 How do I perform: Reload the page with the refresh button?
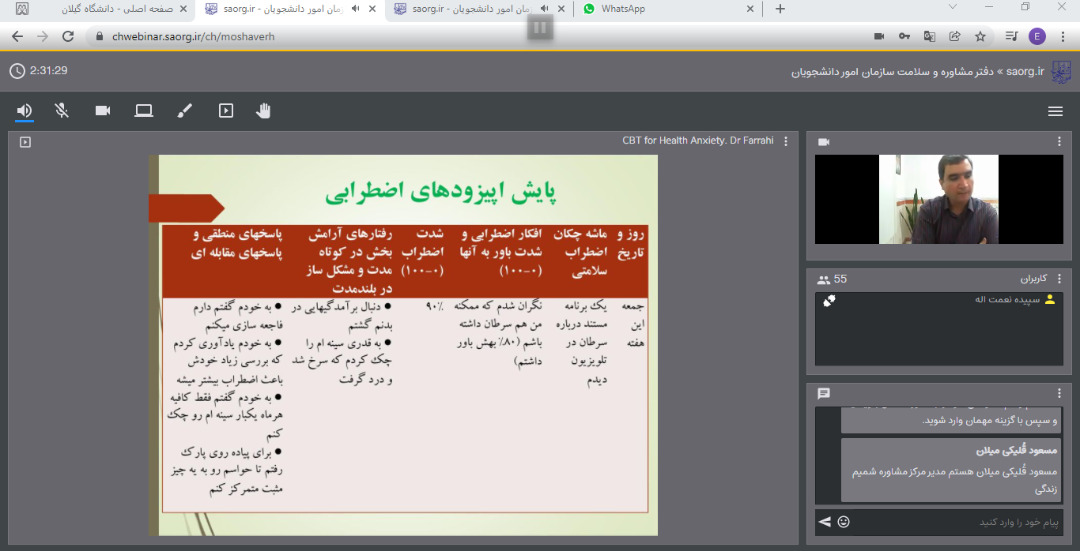tap(68, 36)
